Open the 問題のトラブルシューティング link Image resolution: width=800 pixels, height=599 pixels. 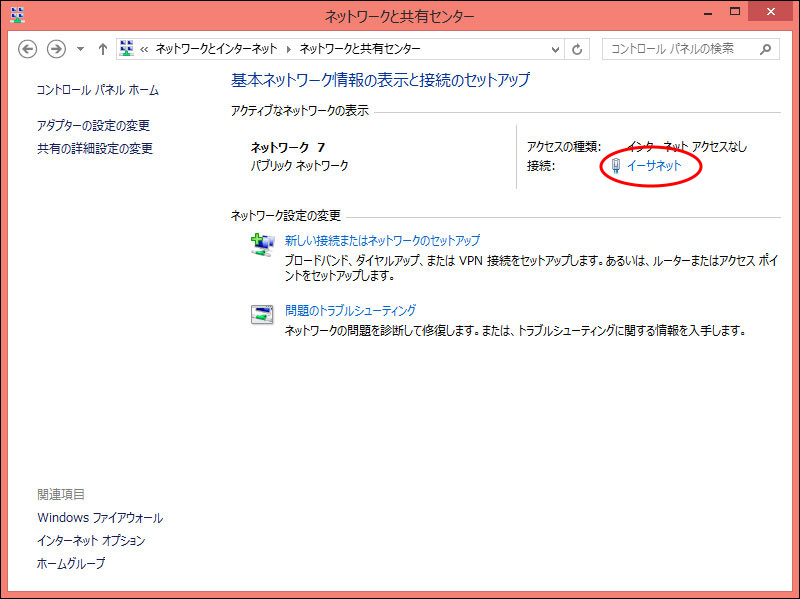pyautogui.click(x=350, y=311)
